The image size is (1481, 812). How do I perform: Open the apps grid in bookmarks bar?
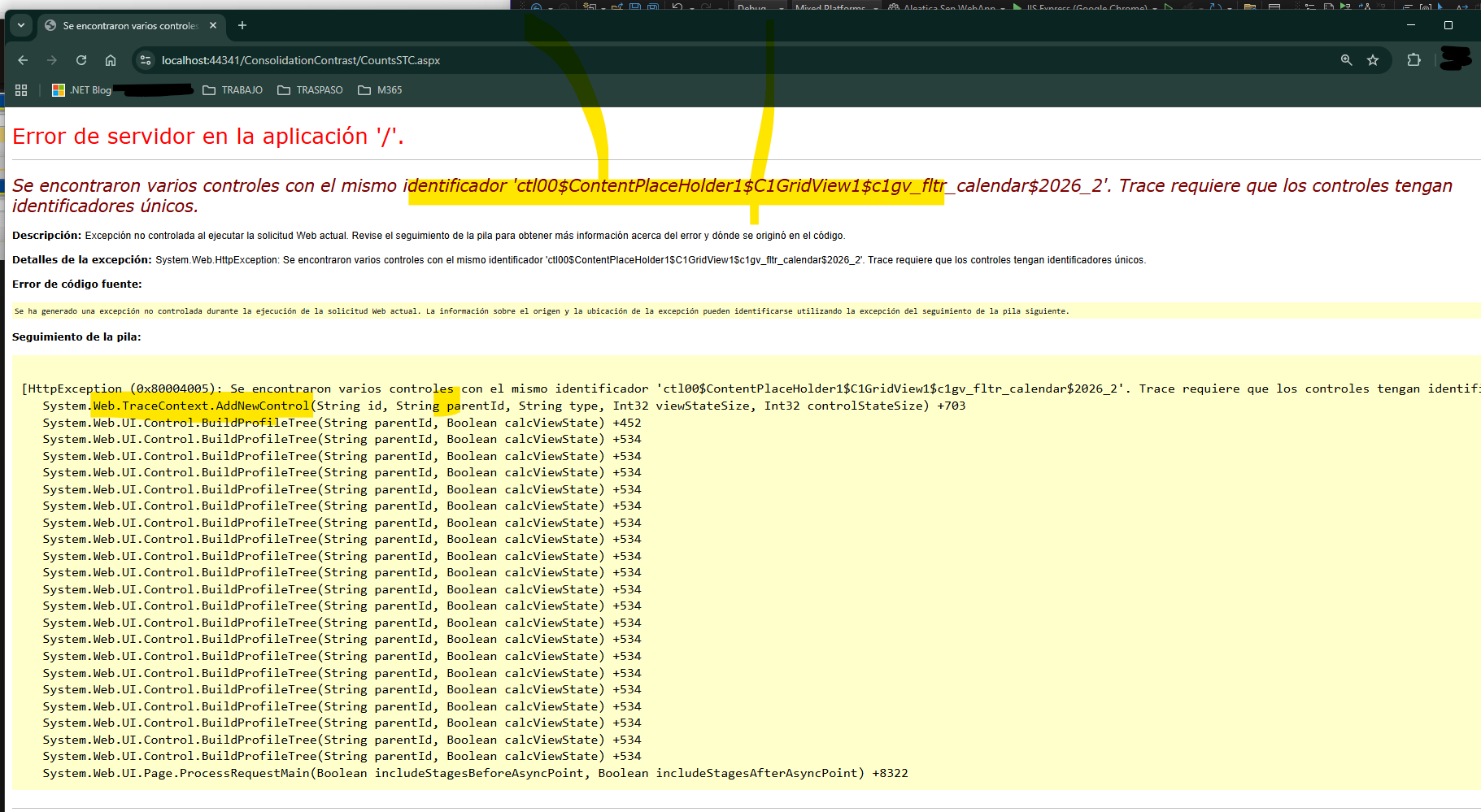coord(21,90)
